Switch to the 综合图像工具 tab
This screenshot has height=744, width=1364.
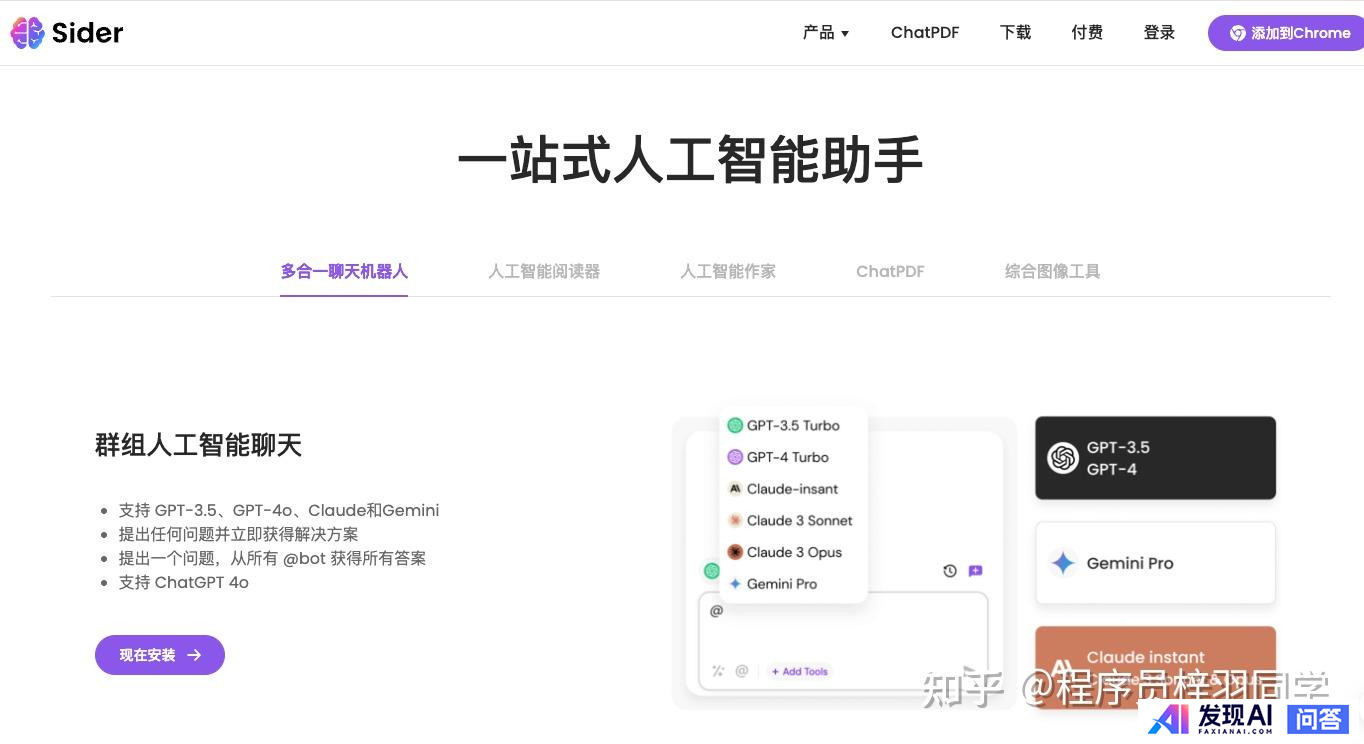pos(1052,271)
